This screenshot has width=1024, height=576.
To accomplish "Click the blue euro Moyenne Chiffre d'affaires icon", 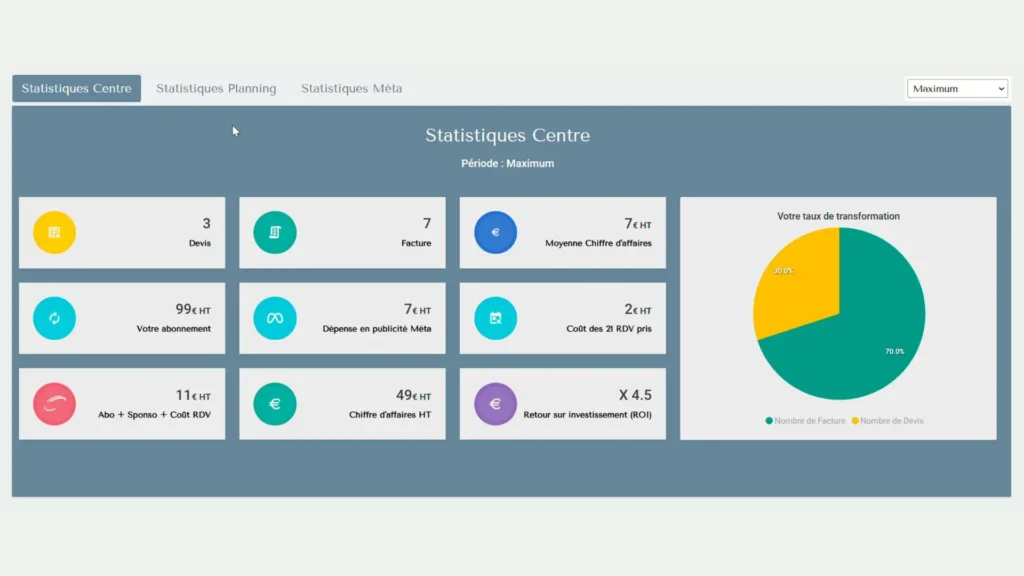I will click(x=495, y=232).
